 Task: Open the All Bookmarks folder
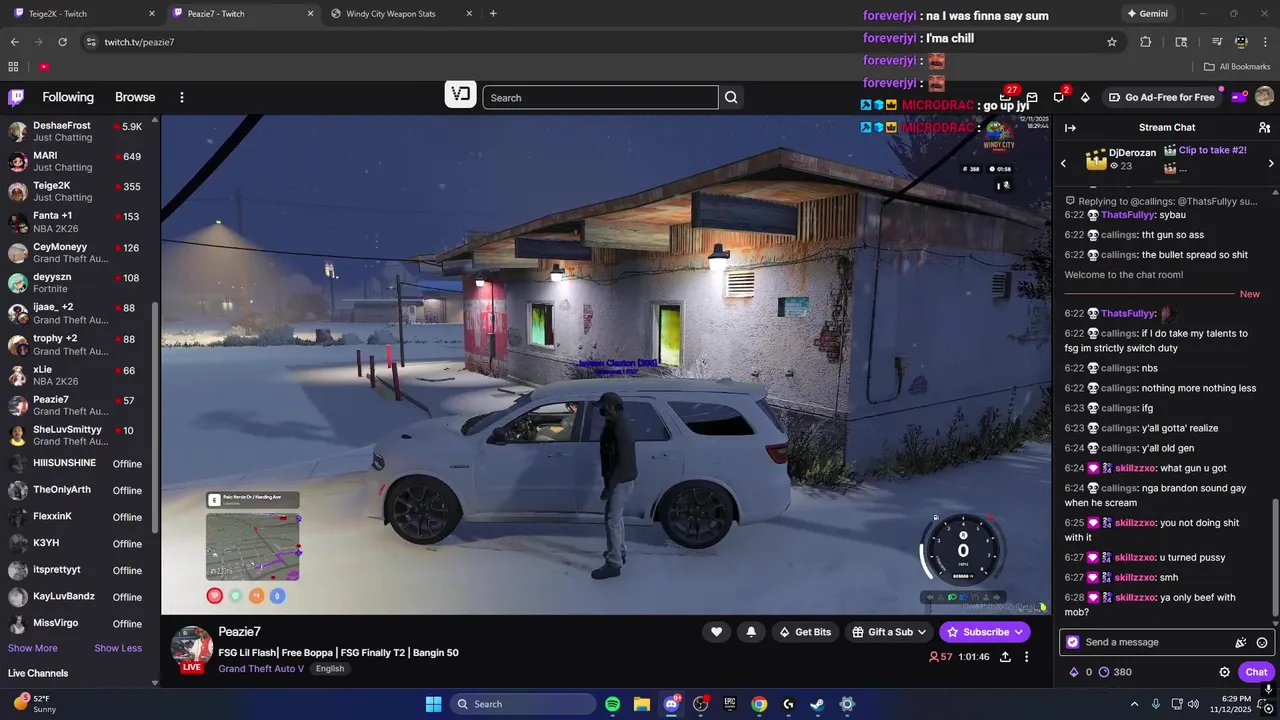point(1237,67)
